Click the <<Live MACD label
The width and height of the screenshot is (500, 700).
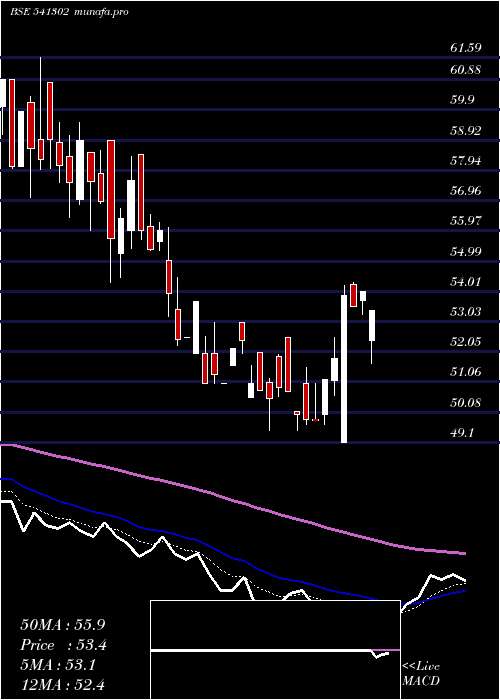pos(421,674)
